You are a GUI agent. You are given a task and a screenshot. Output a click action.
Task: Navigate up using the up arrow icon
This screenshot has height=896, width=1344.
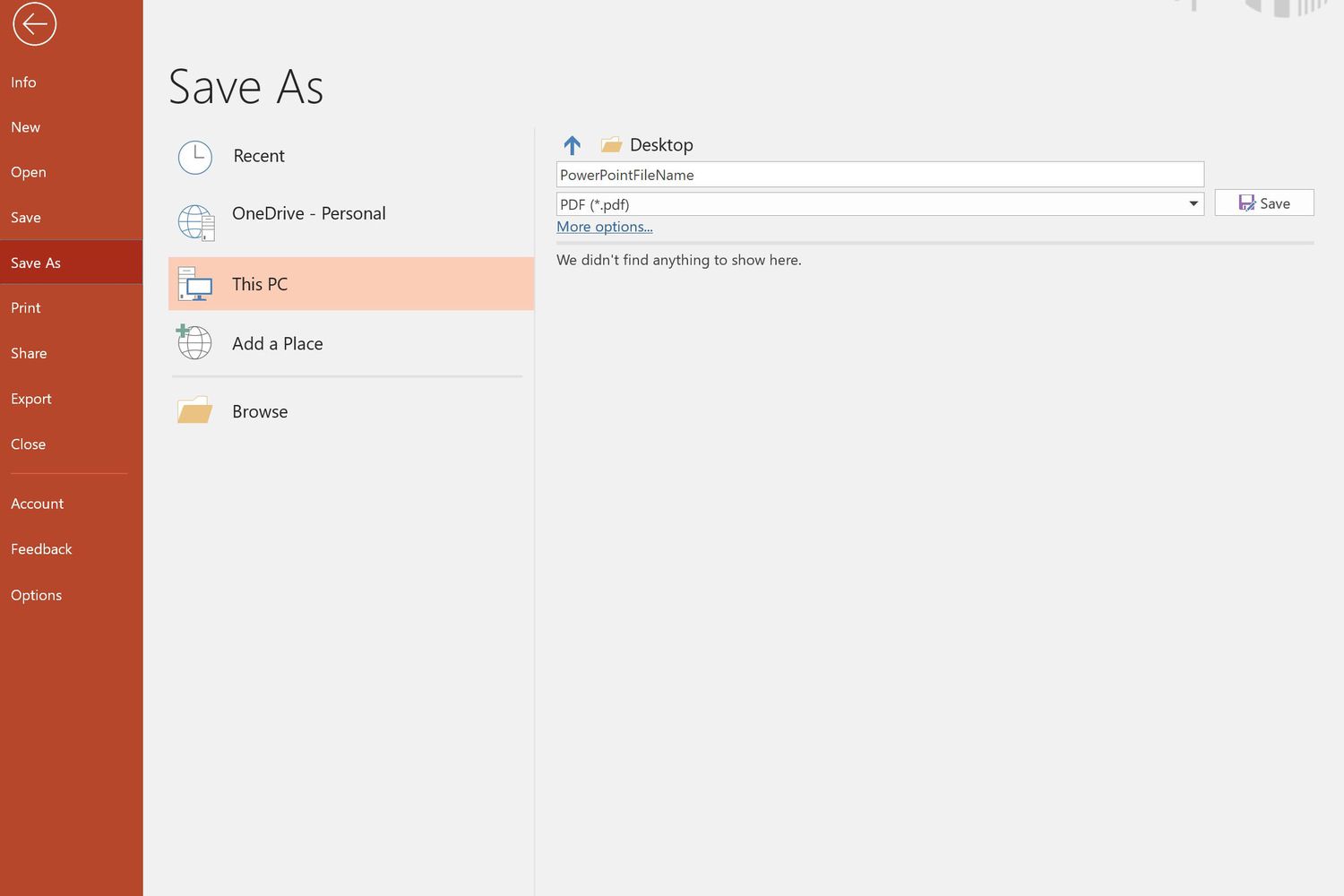pos(572,144)
